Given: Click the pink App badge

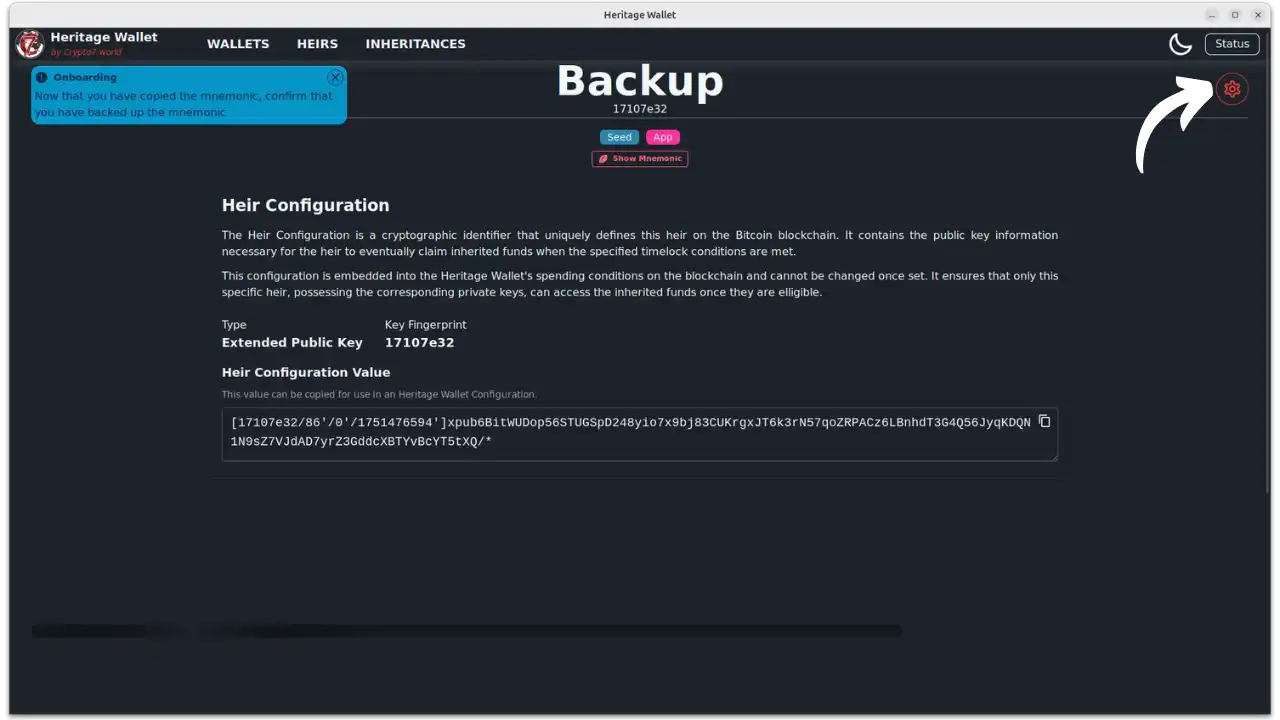Looking at the screenshot, I should pyautogui.click(x=662, y=137).
